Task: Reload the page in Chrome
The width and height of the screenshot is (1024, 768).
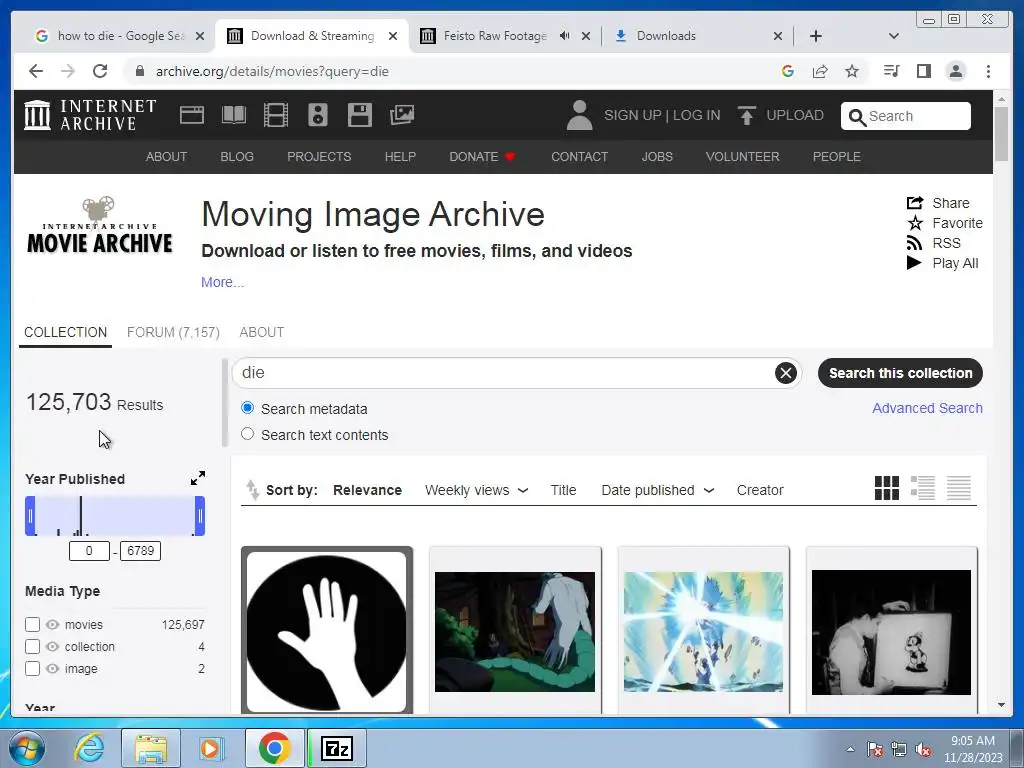Action: coord(100,71)
